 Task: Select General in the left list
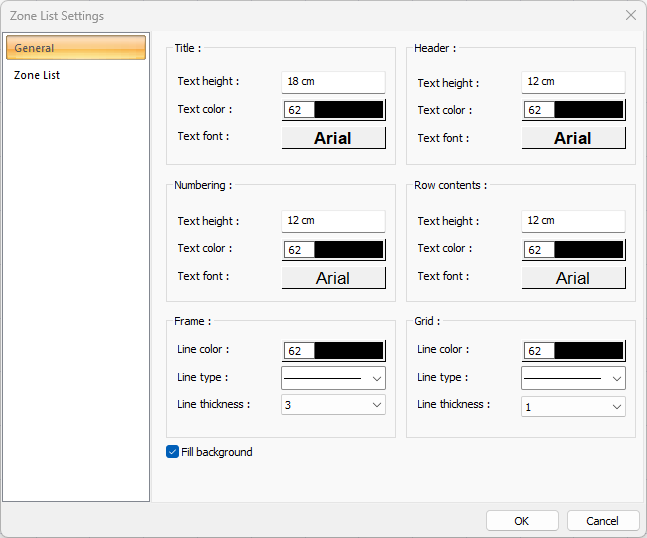[x=76, y=48]
